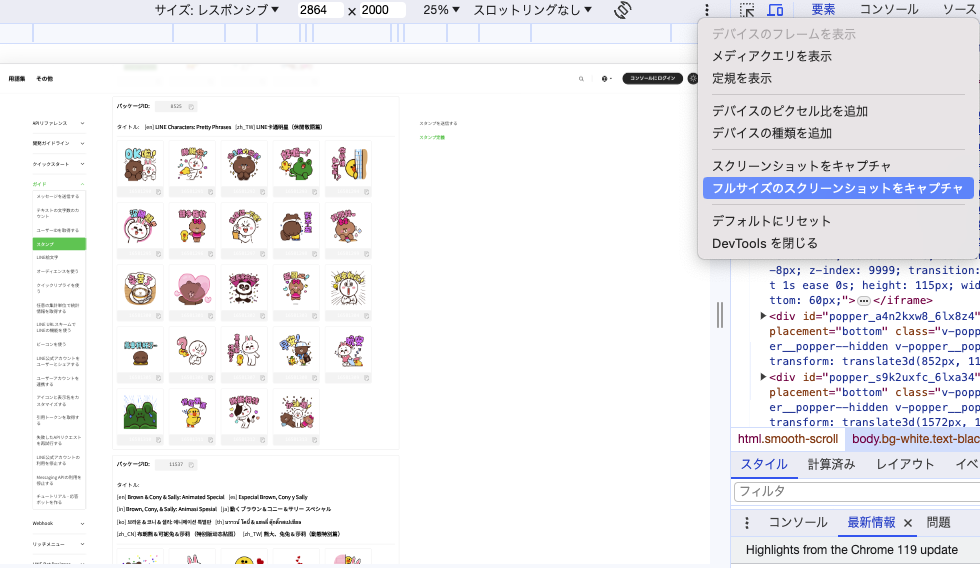Image resolution: width=980 pixels, height=568 pixels.
Task: Click copy icon under the green frog and Sally sticker
Action: (314, 192)
